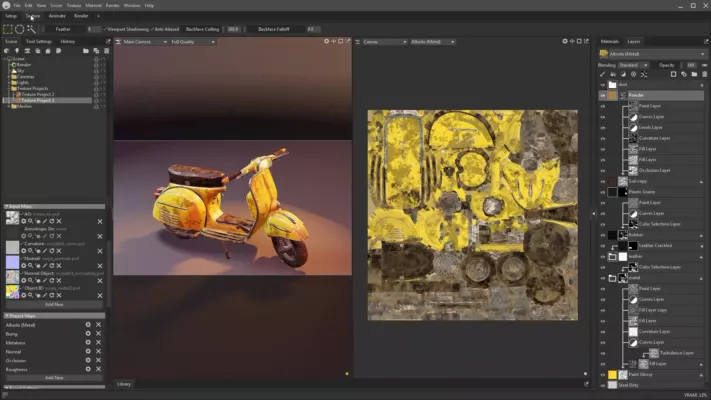Remove the Object ID input map row
Image resolution: width=711 pixels, height=400 pixels.
pyautogui.click(x=100, y=296)
